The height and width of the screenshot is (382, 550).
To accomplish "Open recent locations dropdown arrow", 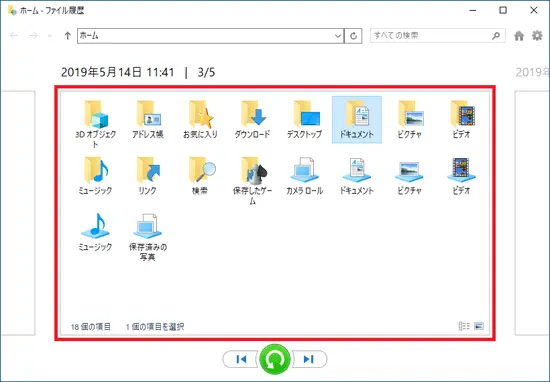I will click(49, 36).
